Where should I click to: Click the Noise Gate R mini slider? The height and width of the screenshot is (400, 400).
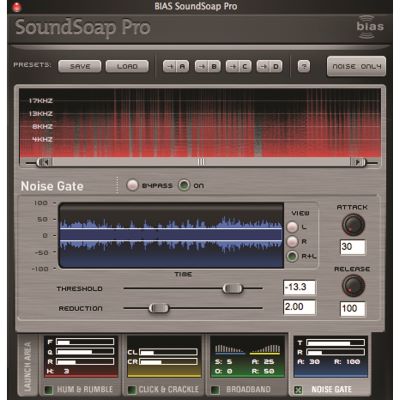tap(335, 352)
